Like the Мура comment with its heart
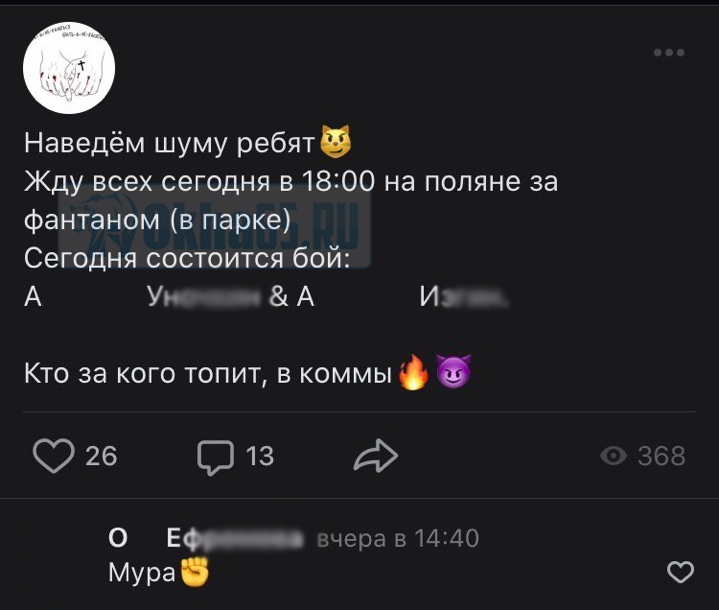Image resolution: width=719 pixels, height=610 pixels. coord(680,572)
